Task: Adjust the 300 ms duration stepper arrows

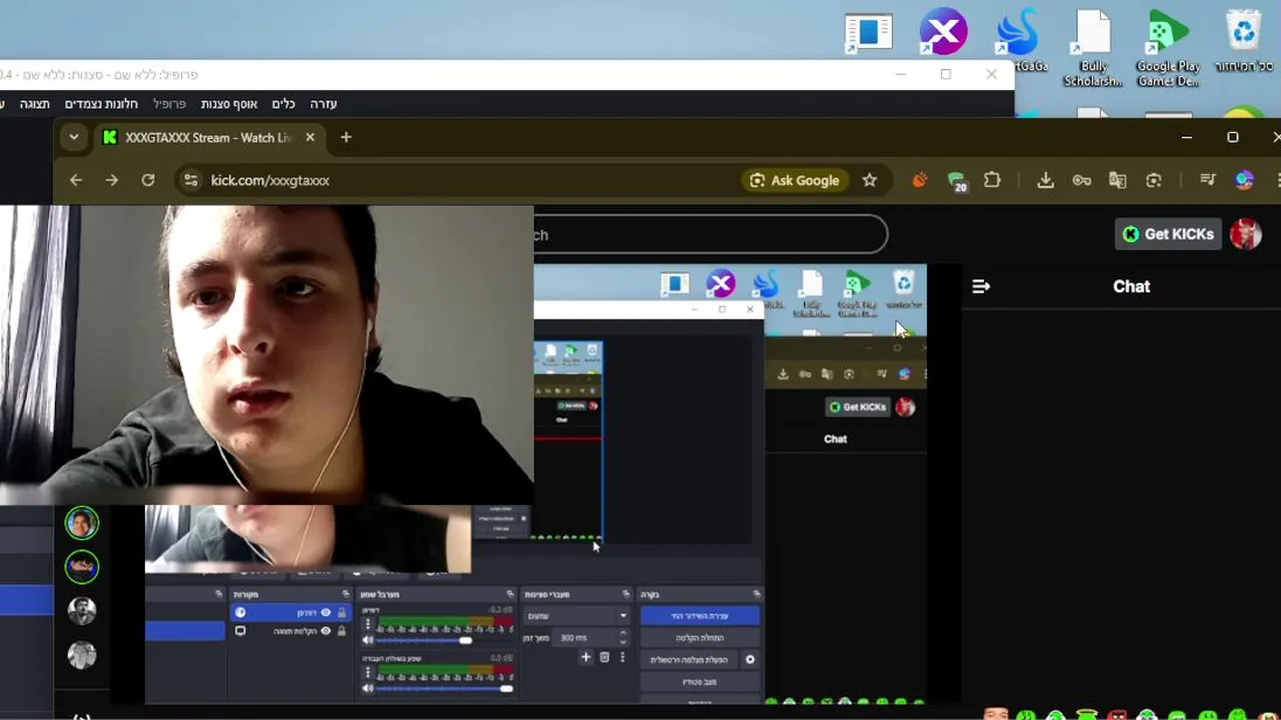Action: [623, 637]
